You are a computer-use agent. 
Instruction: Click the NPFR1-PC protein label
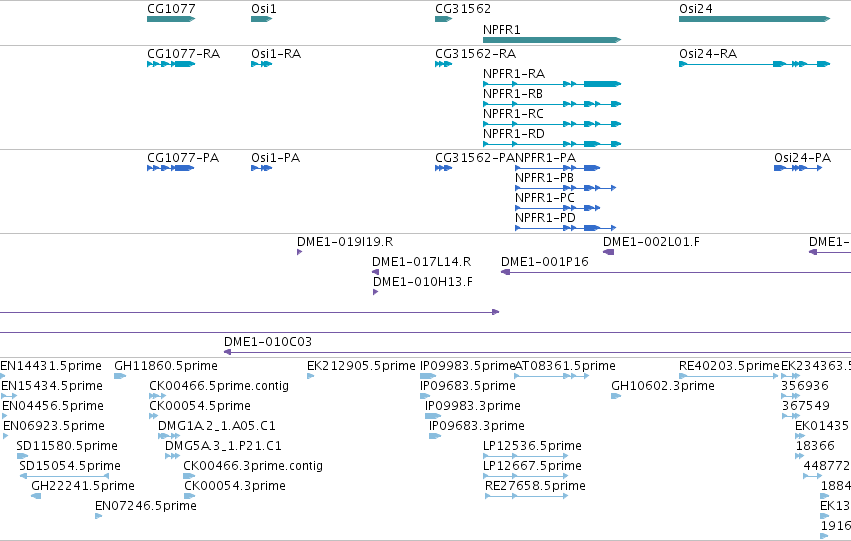[x=545, y=198]
